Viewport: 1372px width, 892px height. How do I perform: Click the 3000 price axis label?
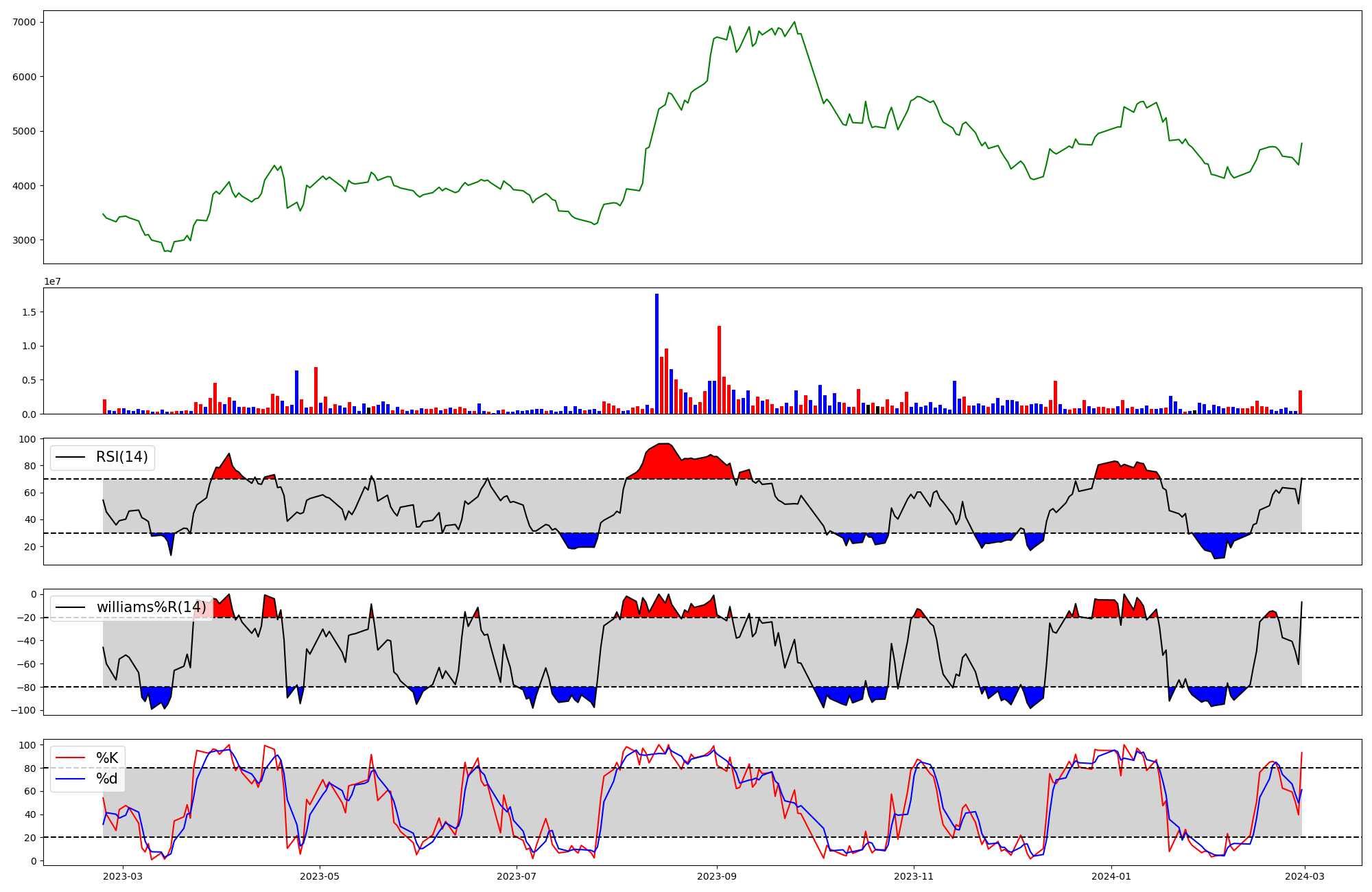coord(24,240)
